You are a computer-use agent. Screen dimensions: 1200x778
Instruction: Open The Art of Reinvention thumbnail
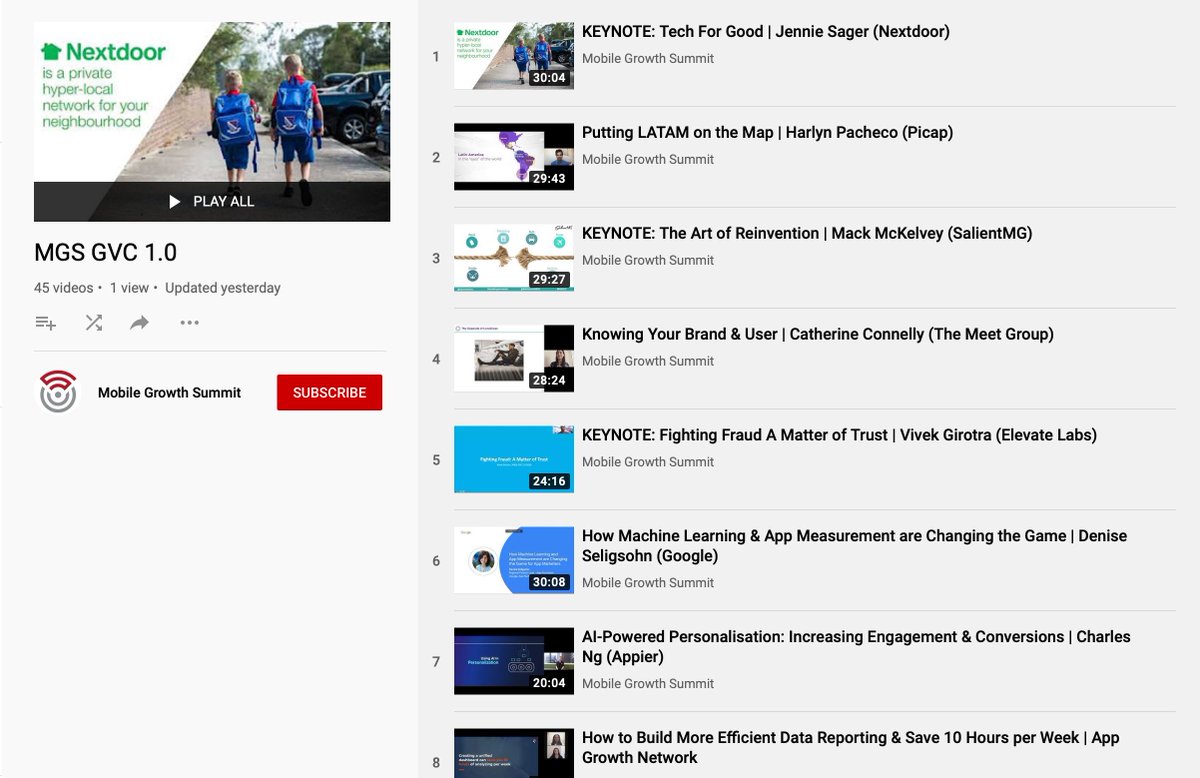point(514,258)
